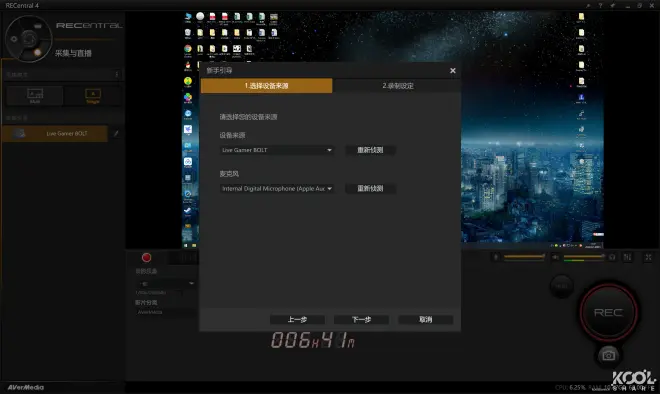Viewport: 660px width, 394px height.
Task: Click the red record indicator icon
Action: pyautogui.click(x=146, y=258)
